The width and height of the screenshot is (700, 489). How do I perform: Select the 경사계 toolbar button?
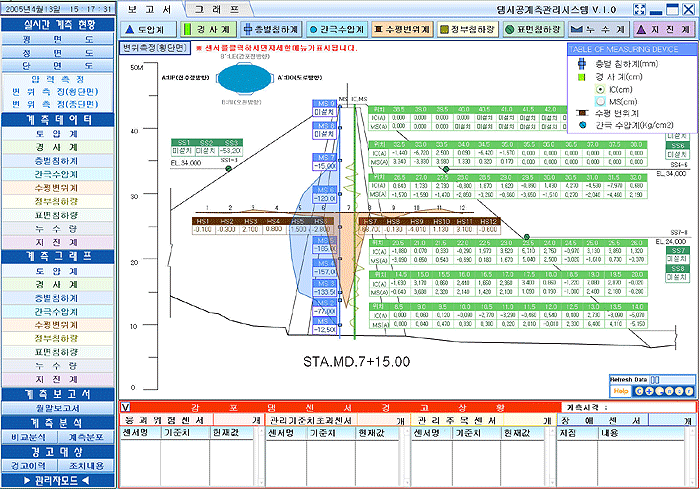(x=213, y=30)
